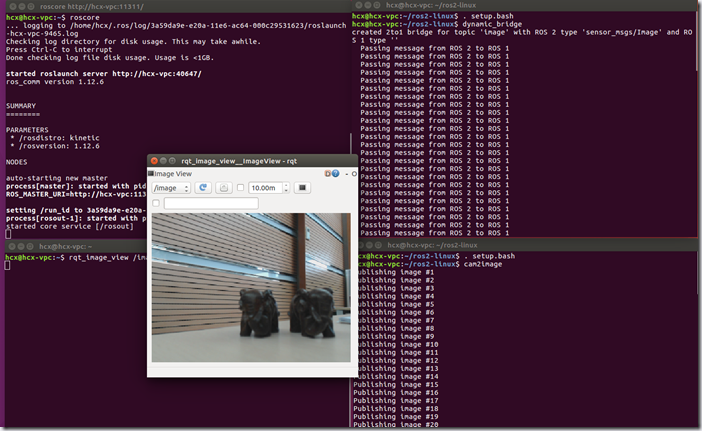The width and height of the screenshot is (702, 431).
Task: Click 'dynamic_bridge' command text
Action: [x=492, y=24]
